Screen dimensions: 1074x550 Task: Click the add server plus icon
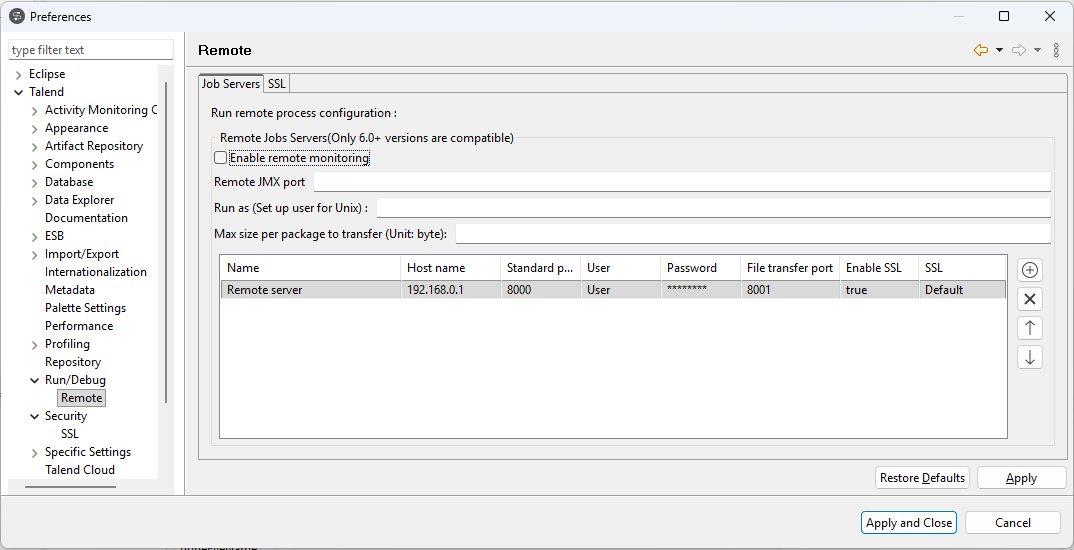(x=1030, y=270)
